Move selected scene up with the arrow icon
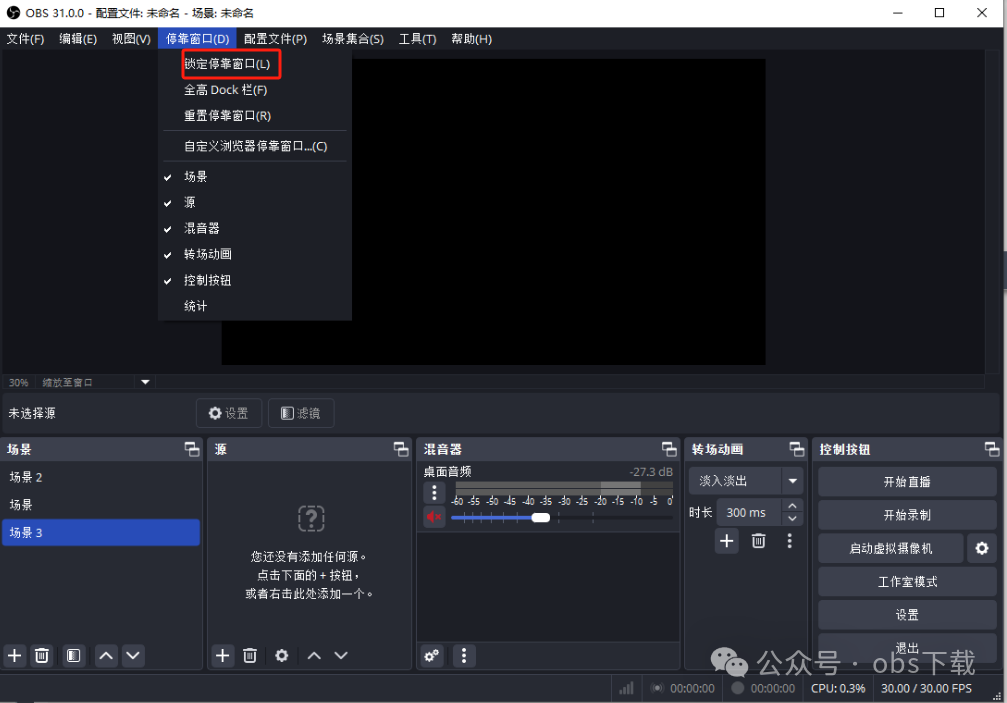Screen dimensions: 1007x703 pyautogui.click(x=105, y=655)
